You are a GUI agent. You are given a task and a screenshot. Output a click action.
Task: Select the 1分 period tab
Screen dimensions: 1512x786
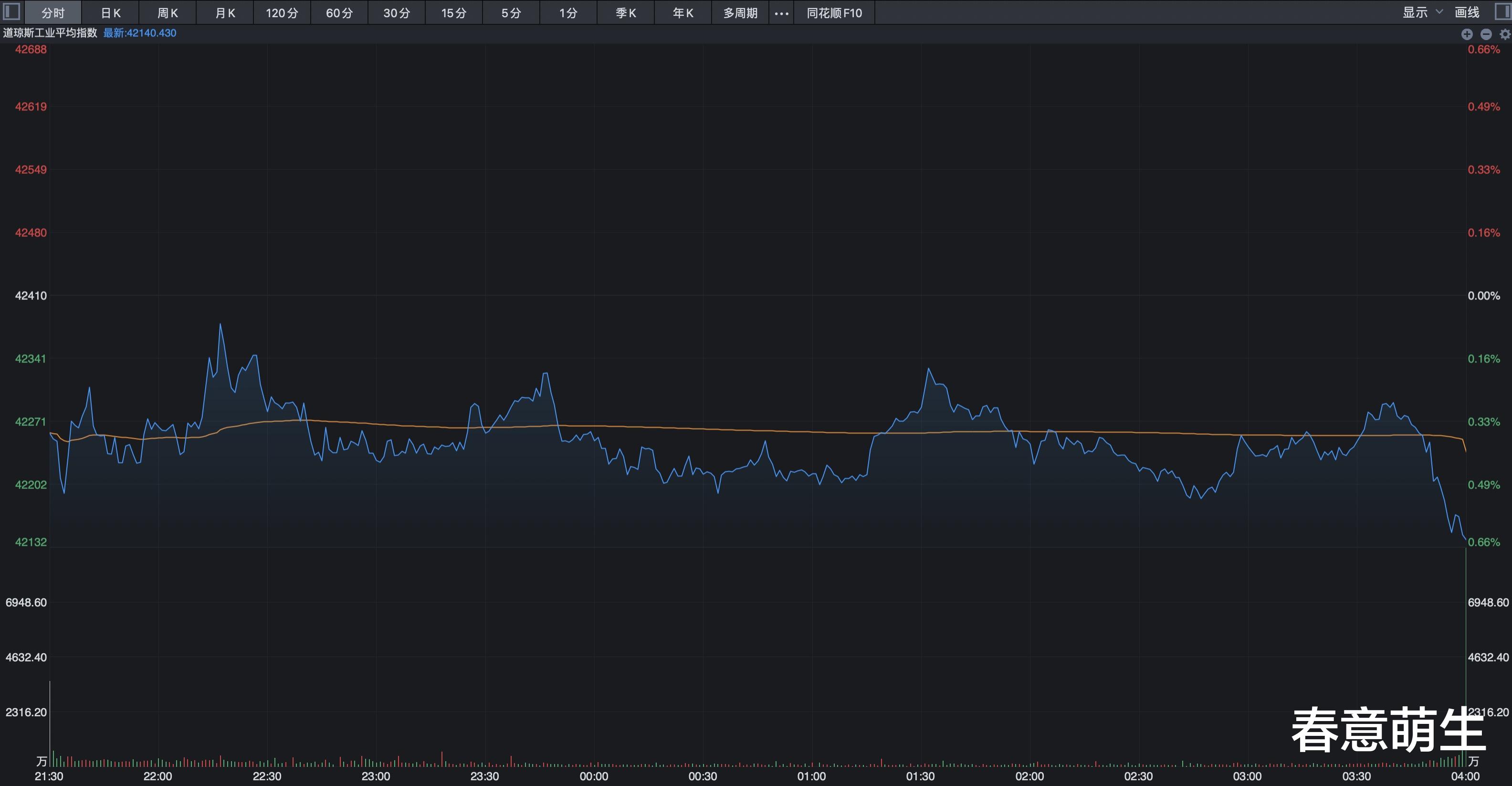[568, 13]
